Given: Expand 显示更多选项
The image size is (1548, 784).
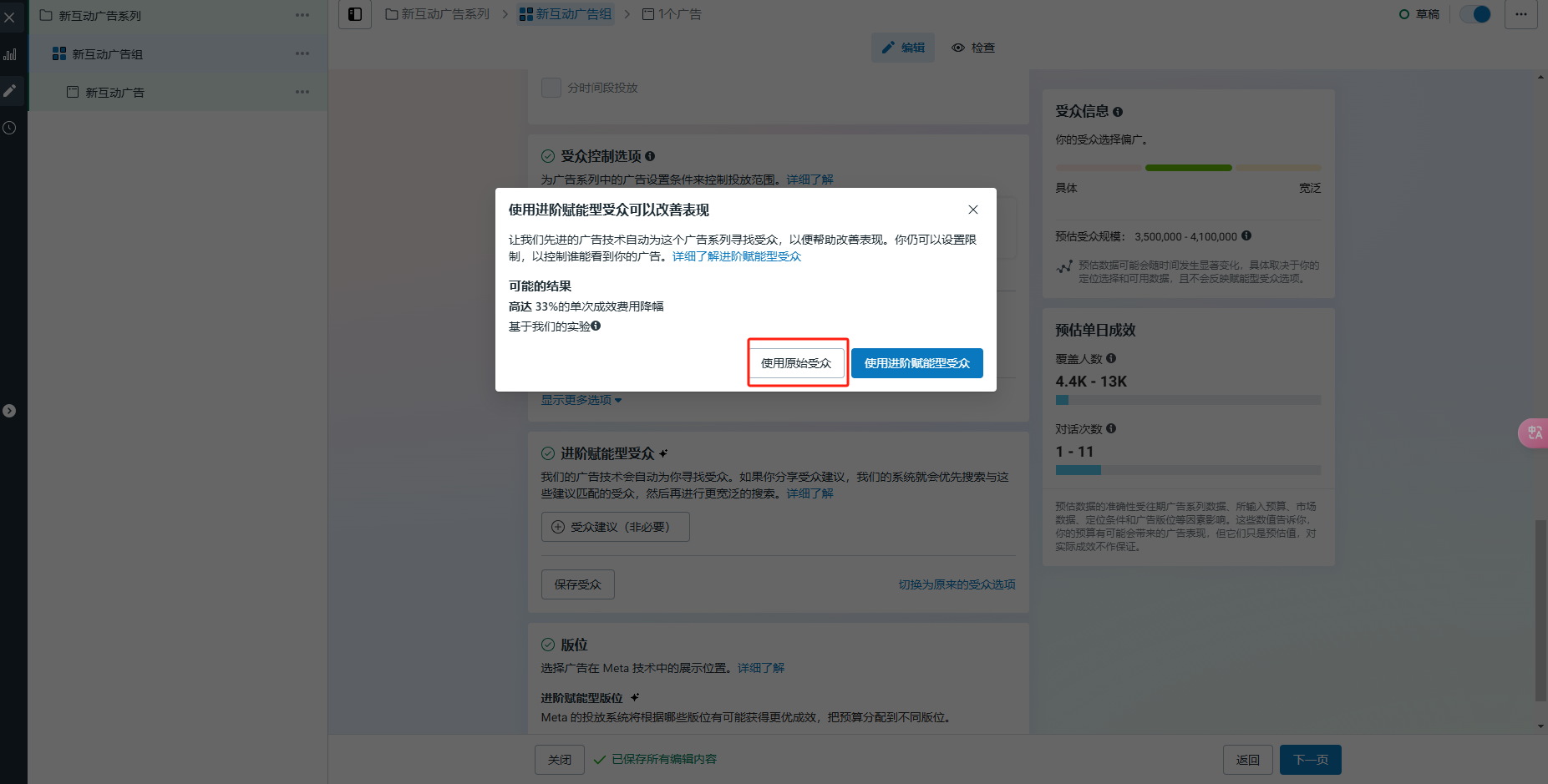Looking at the screenshot, I should click(x=581, y=400).
